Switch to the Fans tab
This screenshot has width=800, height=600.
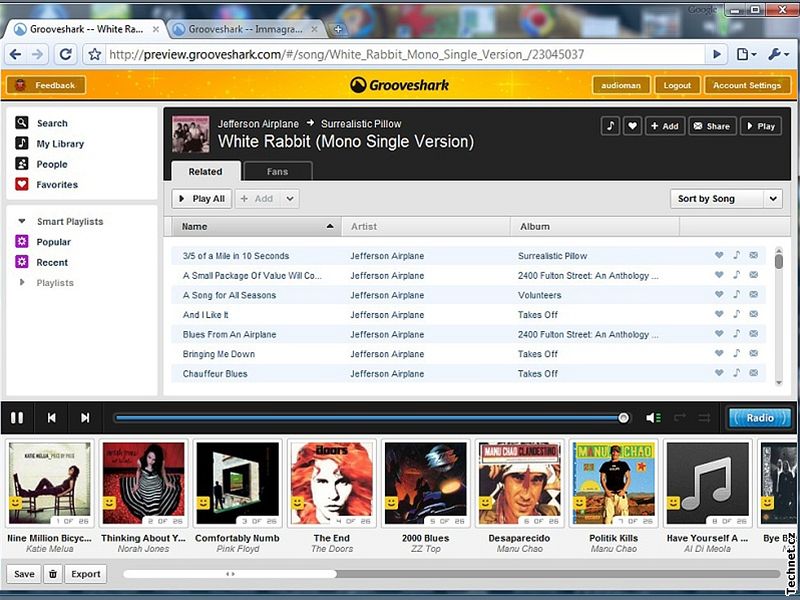(278, 171)
